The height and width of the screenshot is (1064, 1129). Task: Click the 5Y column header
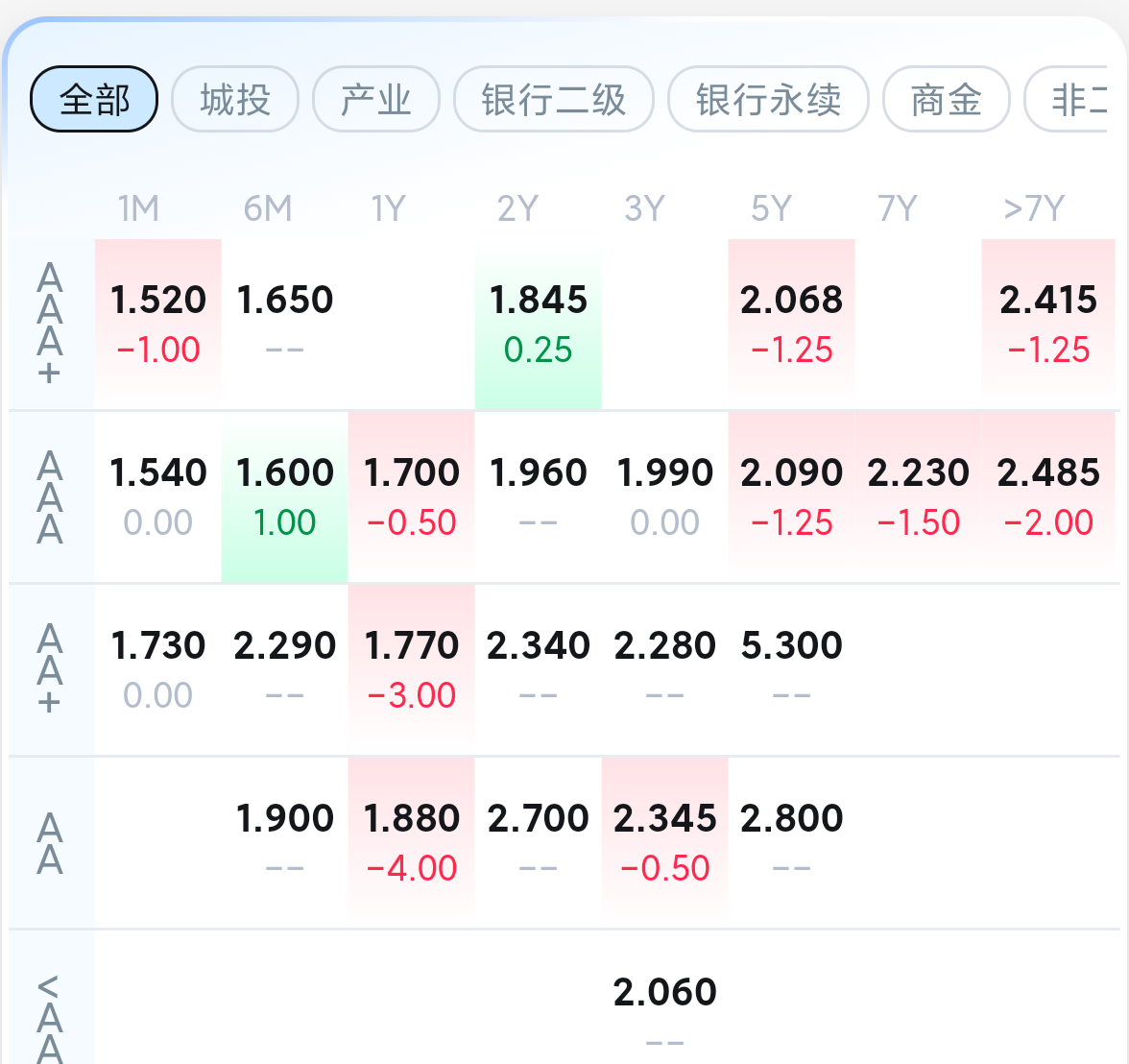(772, 208)
